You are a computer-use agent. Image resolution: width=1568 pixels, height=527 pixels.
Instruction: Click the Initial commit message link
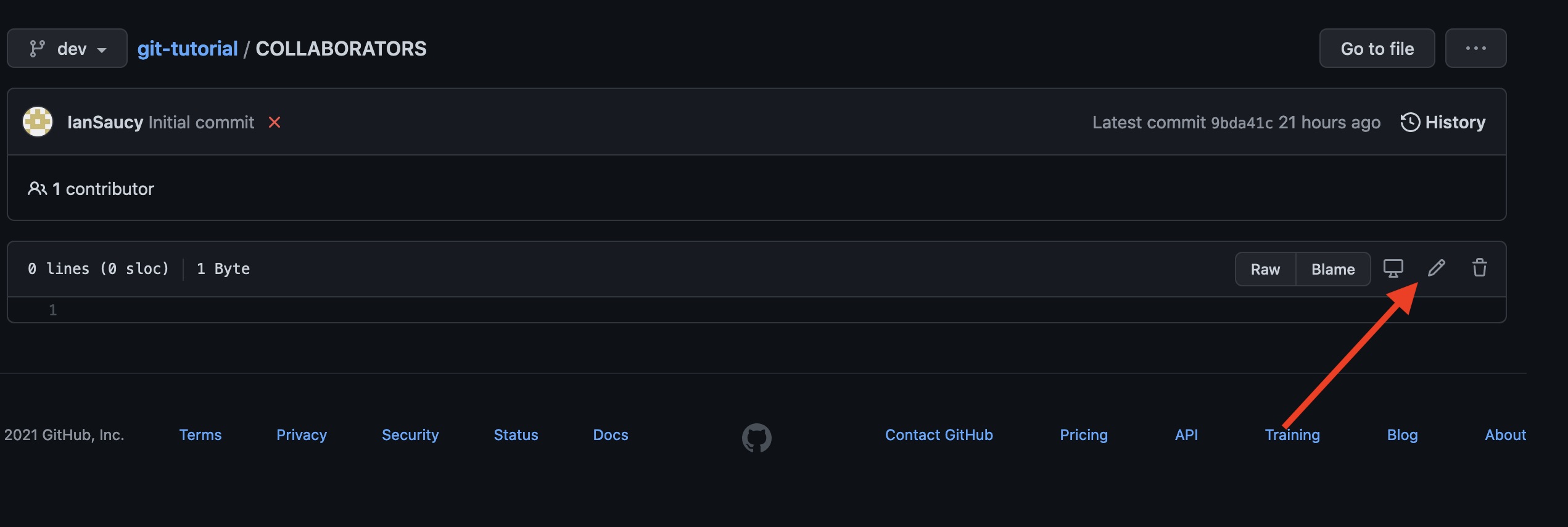coord(200,122)
